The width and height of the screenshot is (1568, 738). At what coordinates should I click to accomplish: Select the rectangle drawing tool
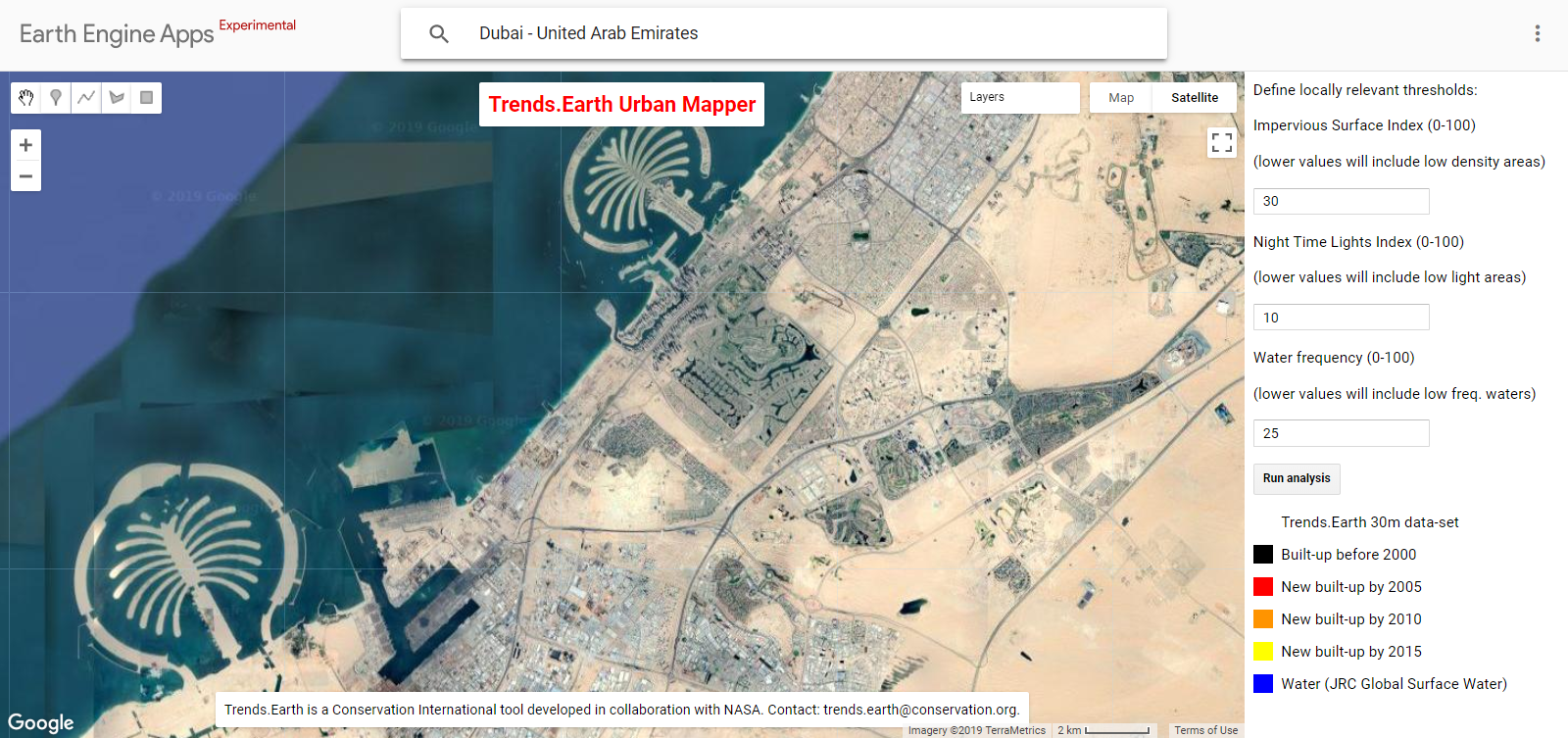coord(146,97)
